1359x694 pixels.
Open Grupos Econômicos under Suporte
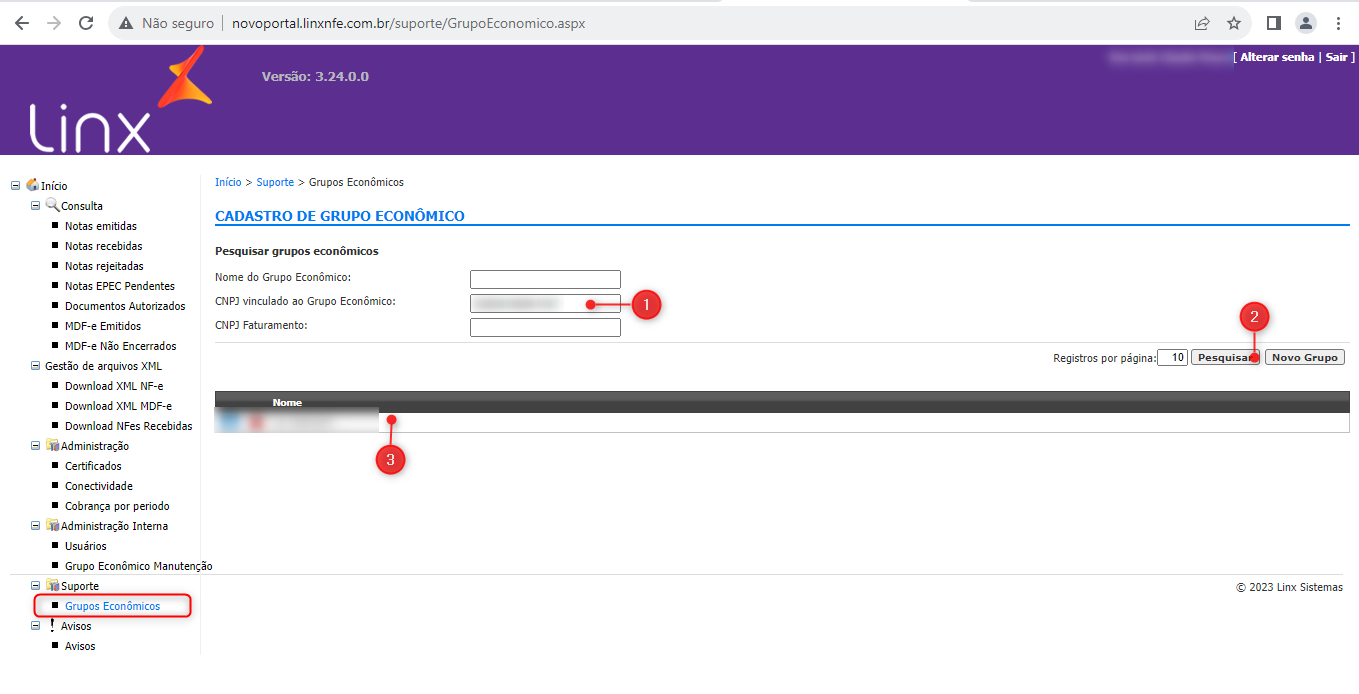pos(112,606)
